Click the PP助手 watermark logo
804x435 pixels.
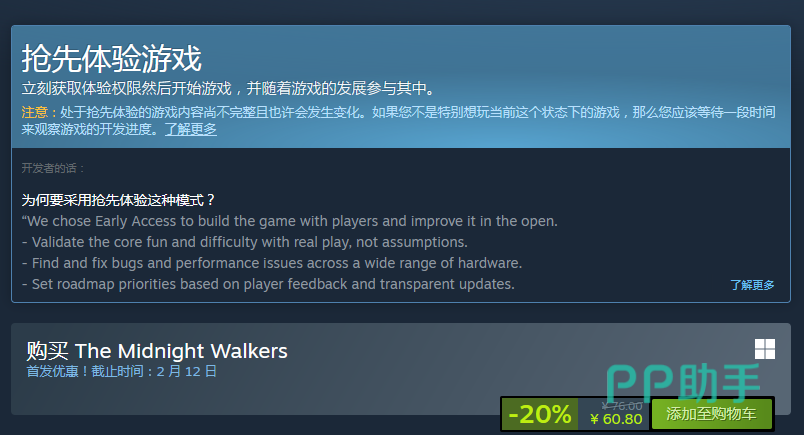(x=684, y=383)
